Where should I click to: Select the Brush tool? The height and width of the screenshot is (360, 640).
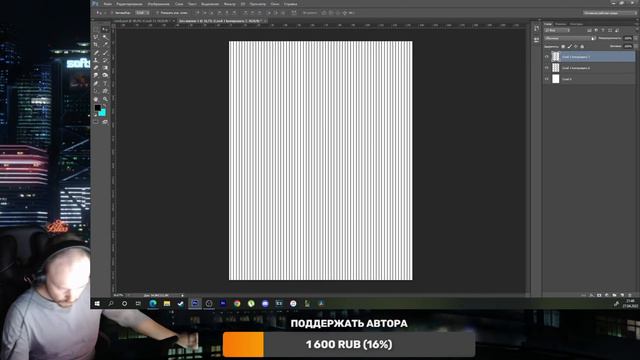(x=105, y=53)
